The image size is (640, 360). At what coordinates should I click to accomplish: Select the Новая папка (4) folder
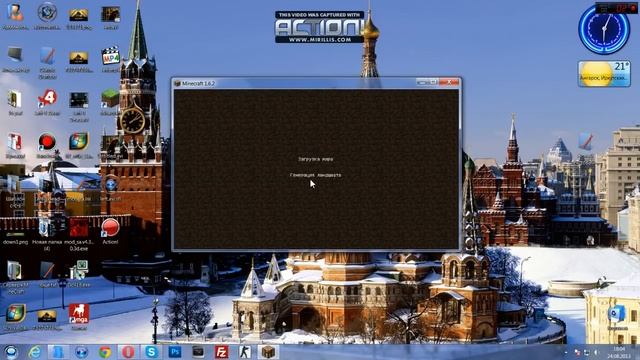(x=47, y=234)
